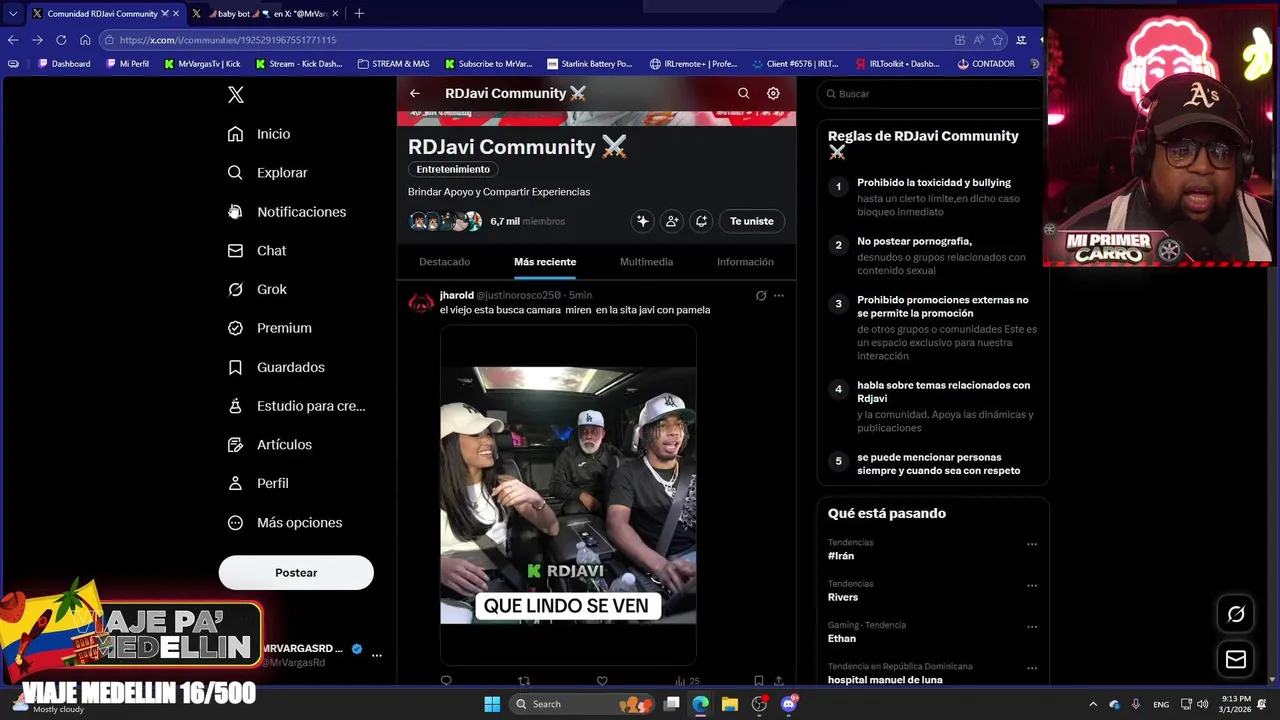
Task: Click the share community icon
Action: click(x=702, y=221)
